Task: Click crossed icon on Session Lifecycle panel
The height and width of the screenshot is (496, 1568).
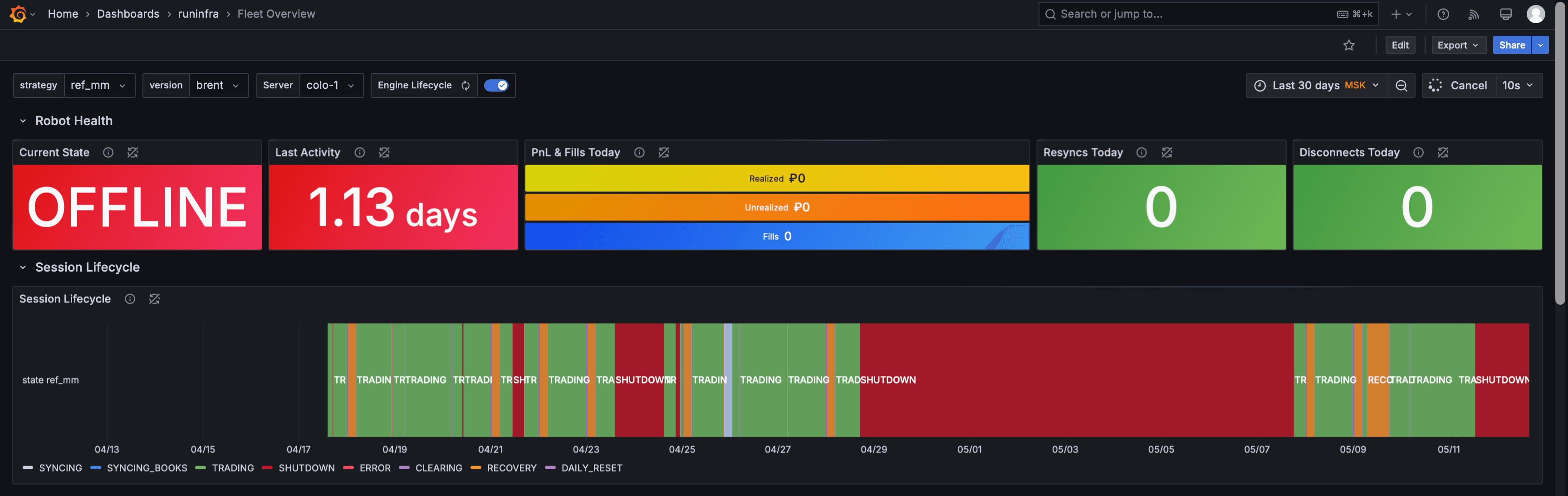Action: pyautogui.click(x=155, y=299)
